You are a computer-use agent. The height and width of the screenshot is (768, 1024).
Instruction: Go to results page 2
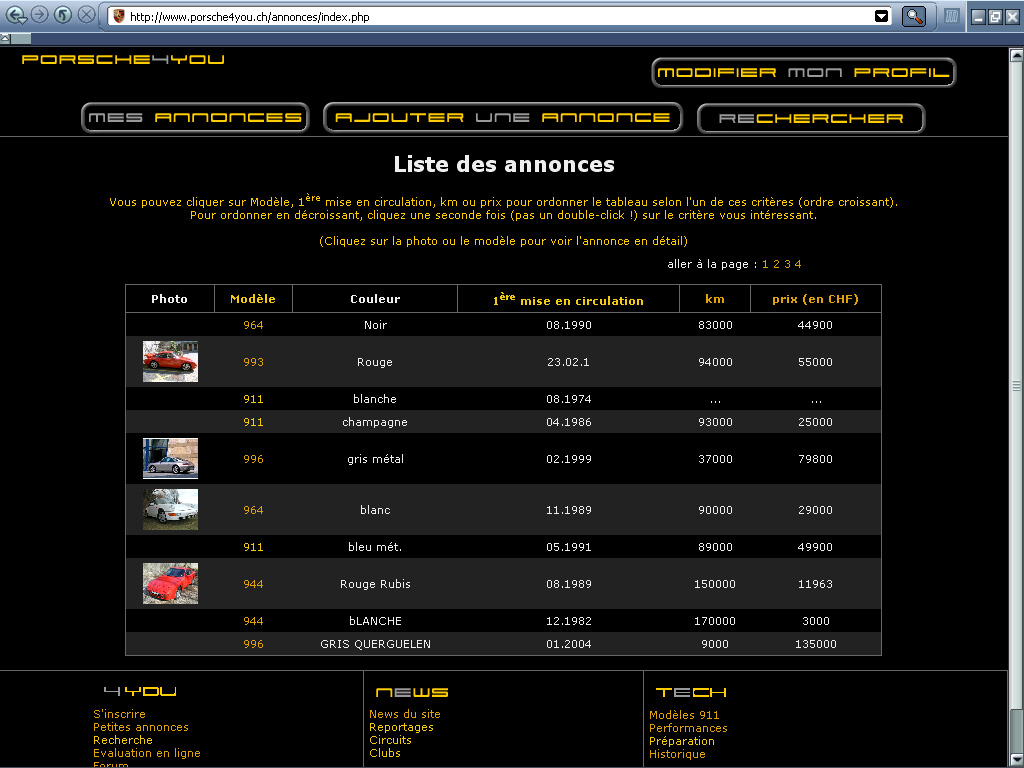click(x=776, y=264)
